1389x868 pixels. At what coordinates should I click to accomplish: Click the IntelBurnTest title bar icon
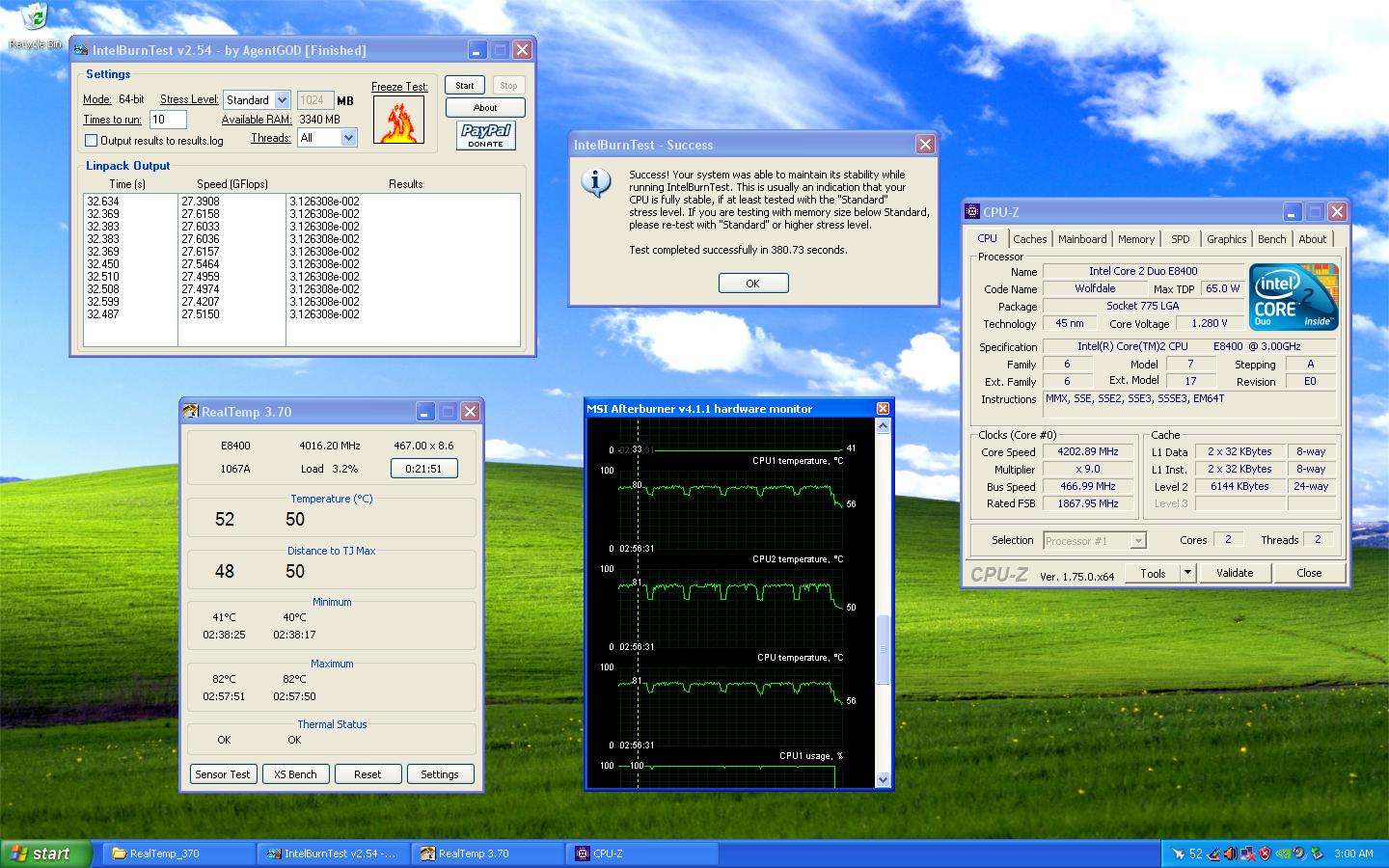click(x=81, y=50)
